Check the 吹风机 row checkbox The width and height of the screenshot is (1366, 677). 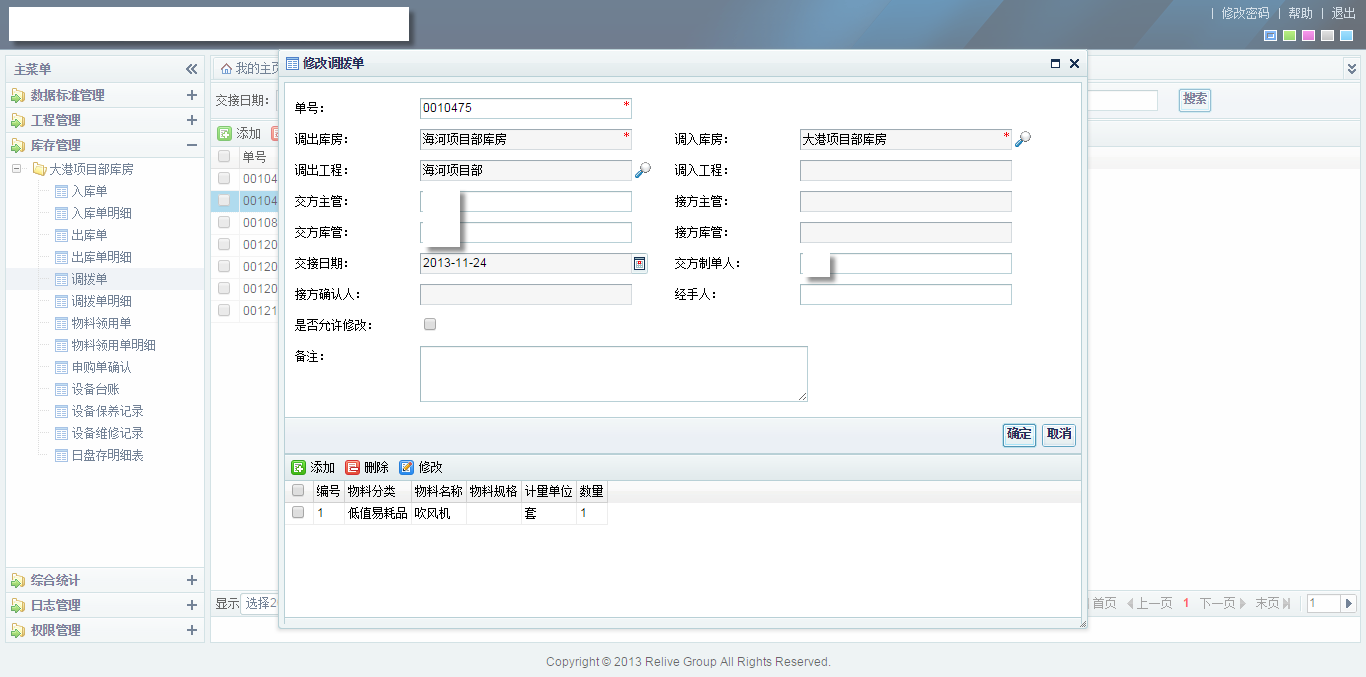(x=297, y=513)
